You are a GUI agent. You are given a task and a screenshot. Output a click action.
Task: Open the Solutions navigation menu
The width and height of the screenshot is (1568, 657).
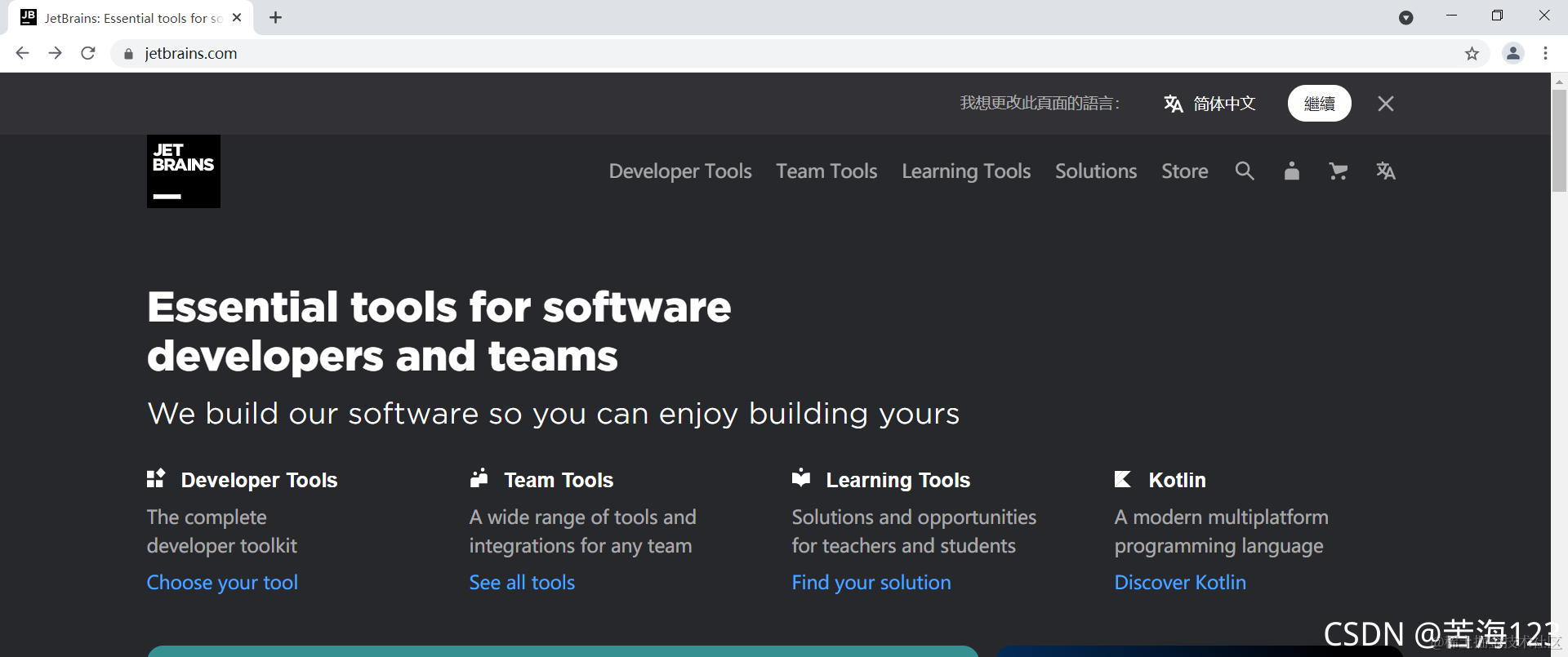pos(1096,171)
